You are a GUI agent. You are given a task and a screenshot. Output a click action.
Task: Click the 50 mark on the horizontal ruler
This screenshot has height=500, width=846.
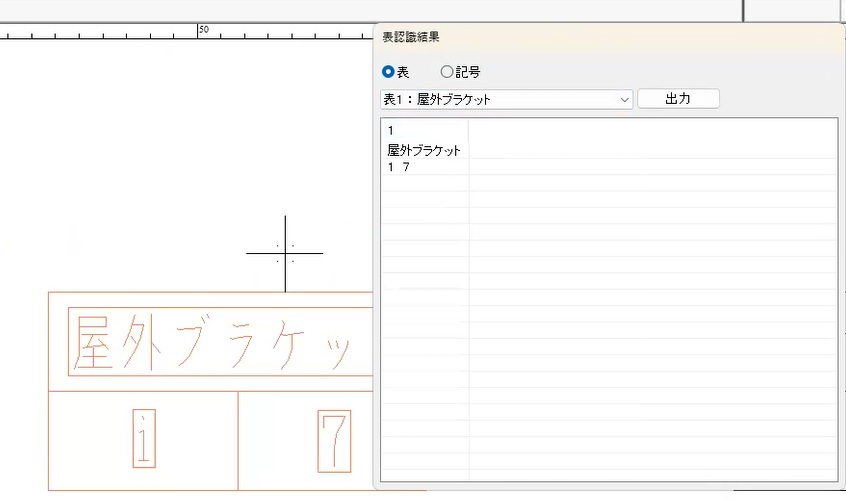click(x=203, y=30)
